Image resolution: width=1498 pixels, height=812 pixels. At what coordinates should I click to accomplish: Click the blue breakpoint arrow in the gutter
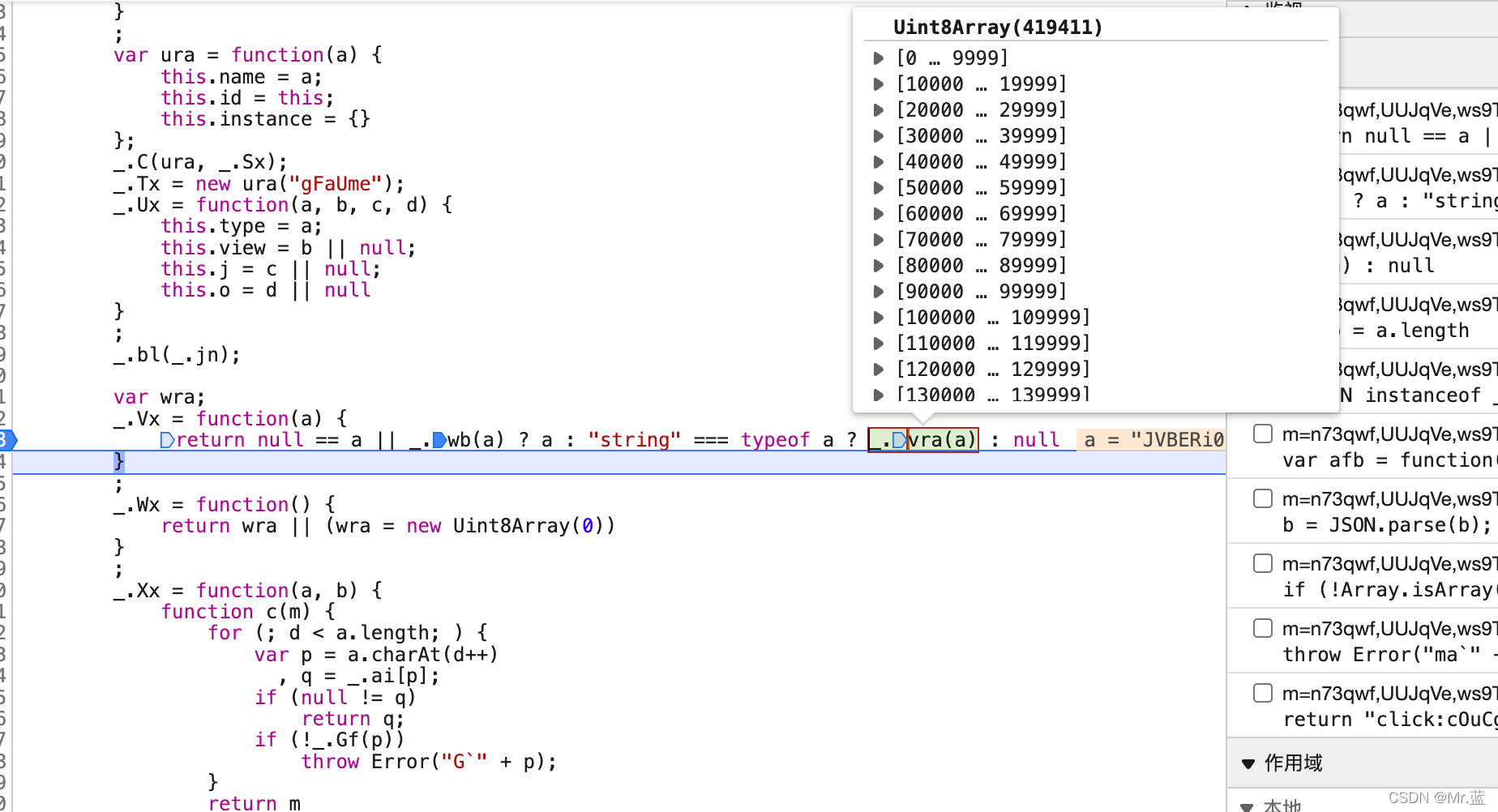[8, 440]
